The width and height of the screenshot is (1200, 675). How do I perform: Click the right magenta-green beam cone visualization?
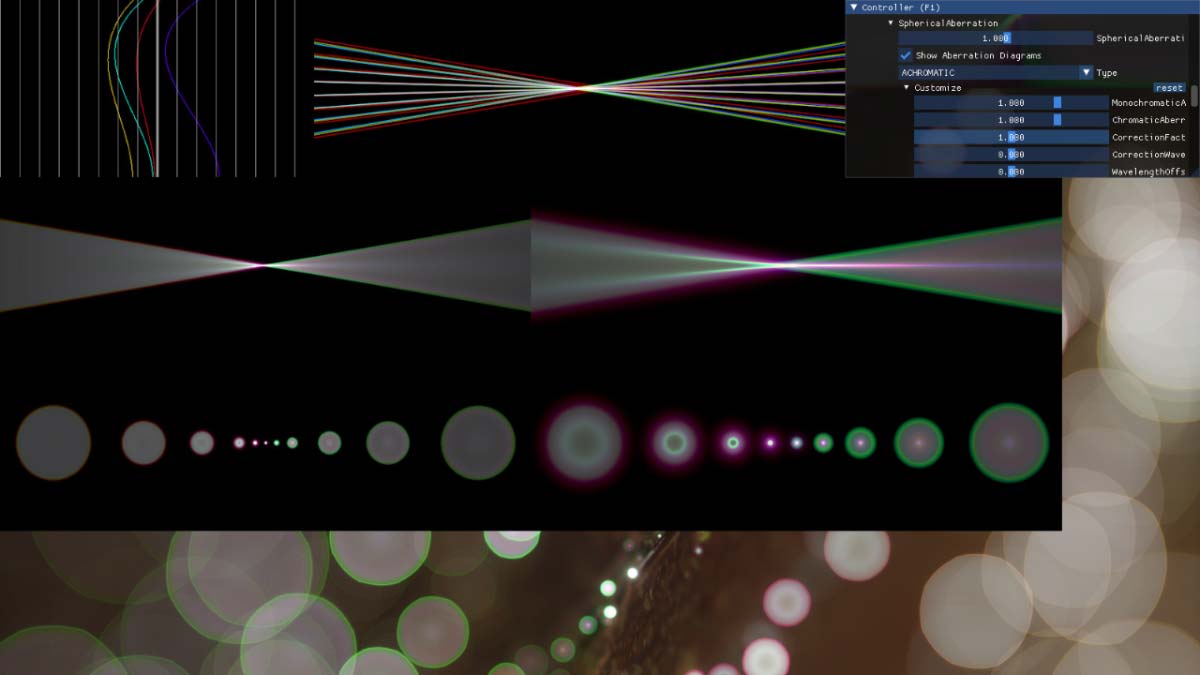coord(795,265)
